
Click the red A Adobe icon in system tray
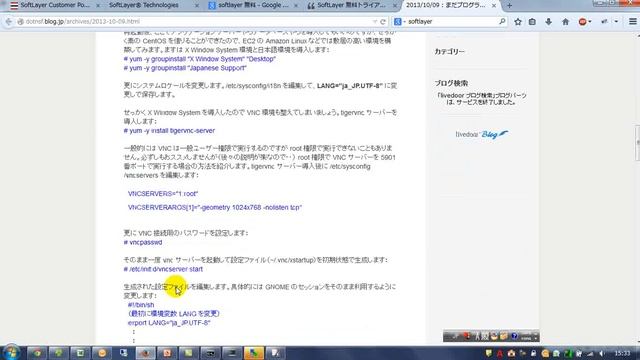pos(500,353)
